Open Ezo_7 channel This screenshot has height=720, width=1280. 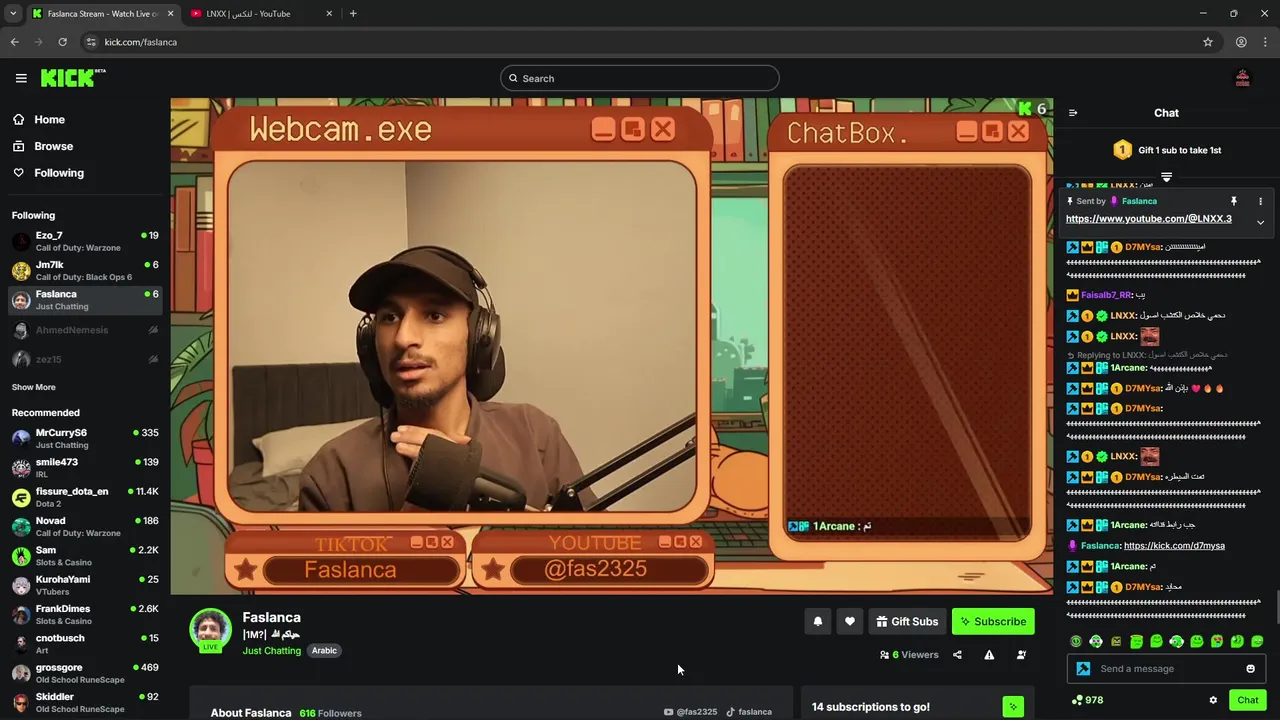coord(85,241)
